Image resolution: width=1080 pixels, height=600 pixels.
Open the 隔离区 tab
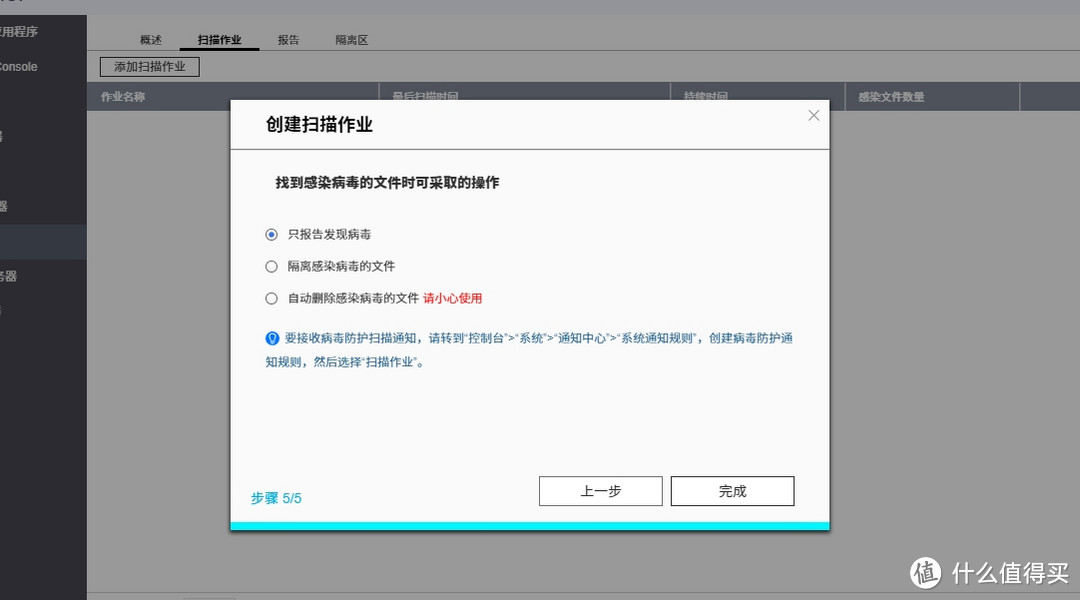coord(351,40)
